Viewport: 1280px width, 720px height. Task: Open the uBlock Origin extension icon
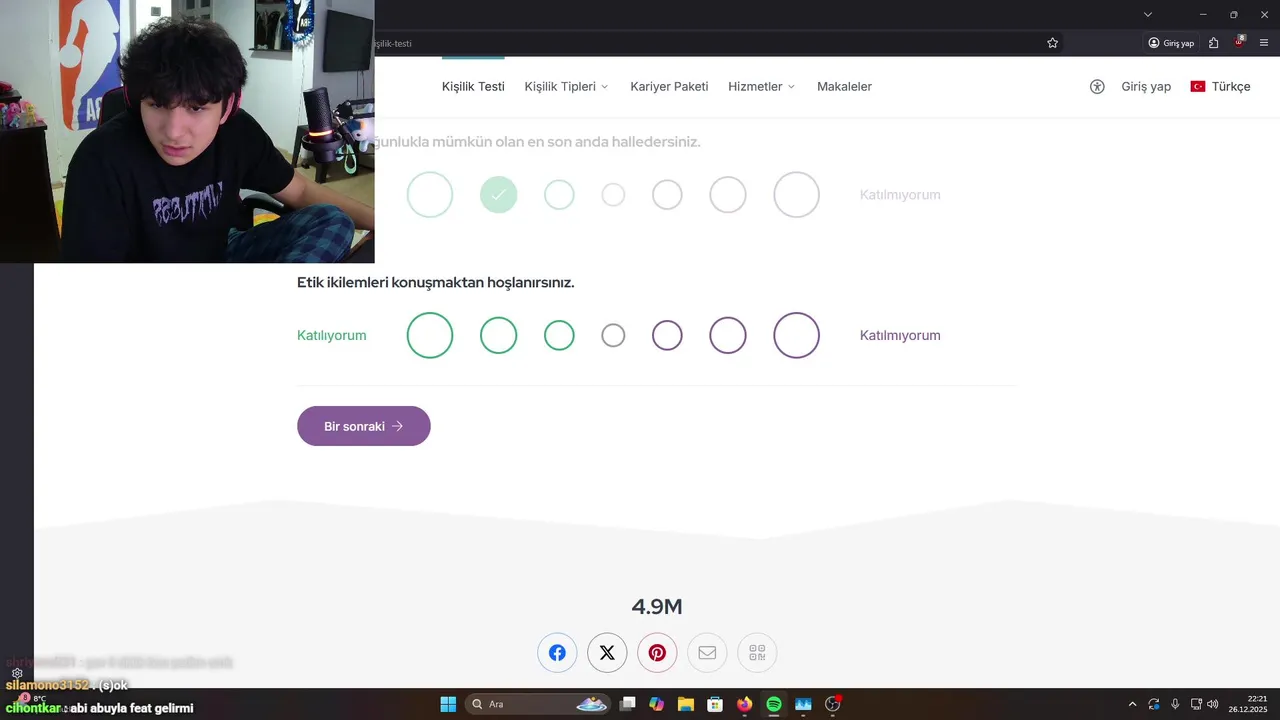point(1240,43)
